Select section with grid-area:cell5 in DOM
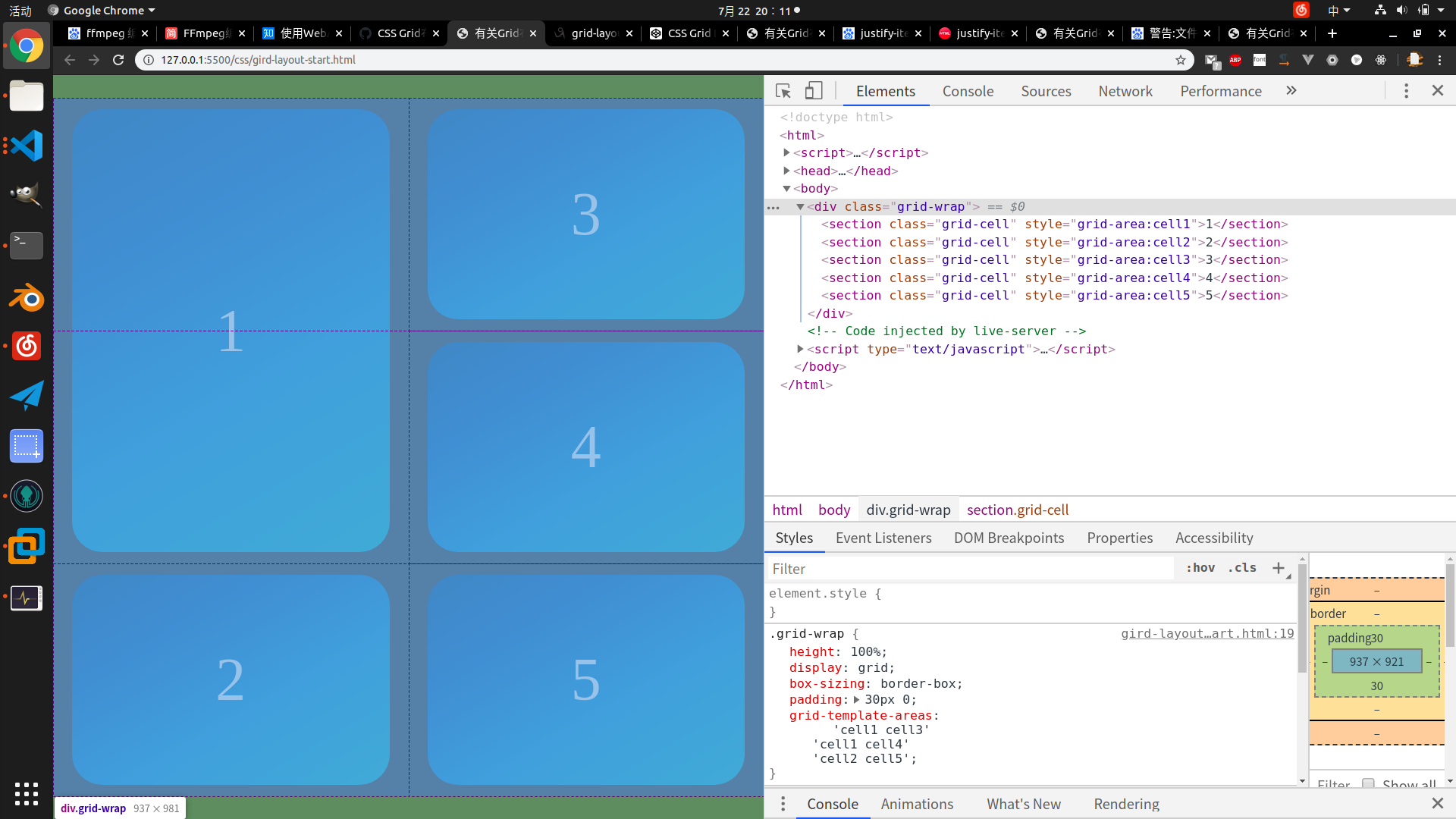Screen dimensions: 1456x819 [x=1054, y=295]
